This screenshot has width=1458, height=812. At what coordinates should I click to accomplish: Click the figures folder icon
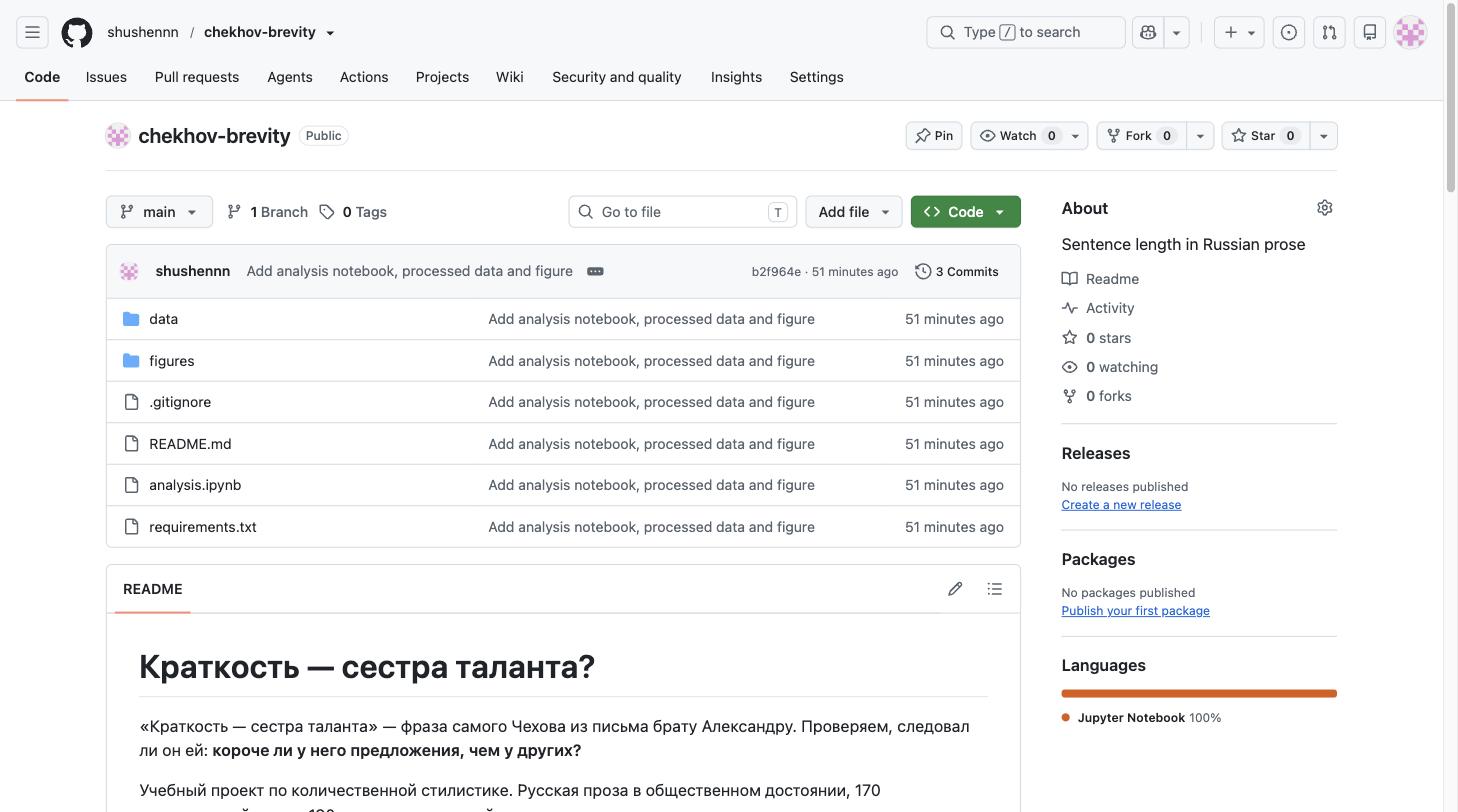click(131, 361)
